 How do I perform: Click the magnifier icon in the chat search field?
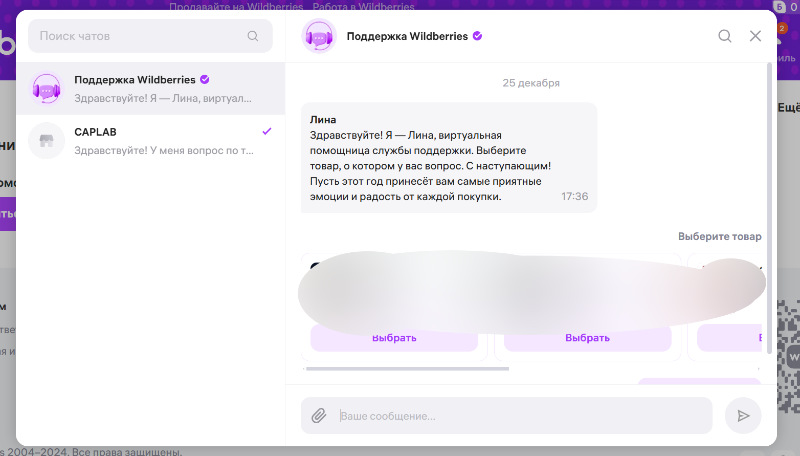252,36
